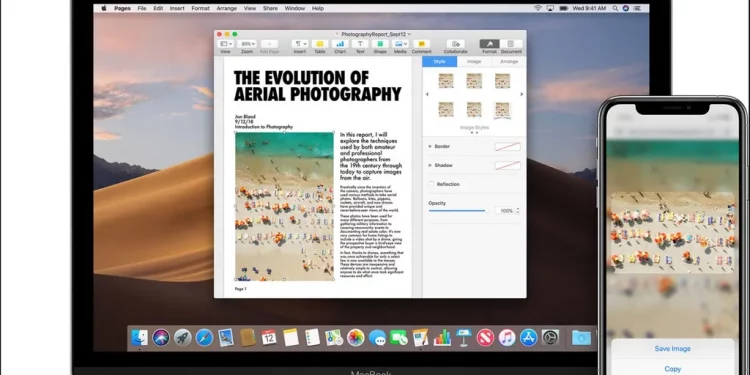Screen dimensions: 750x375
Task: Click the Shape toolbar icon
Action: (380, 44)
